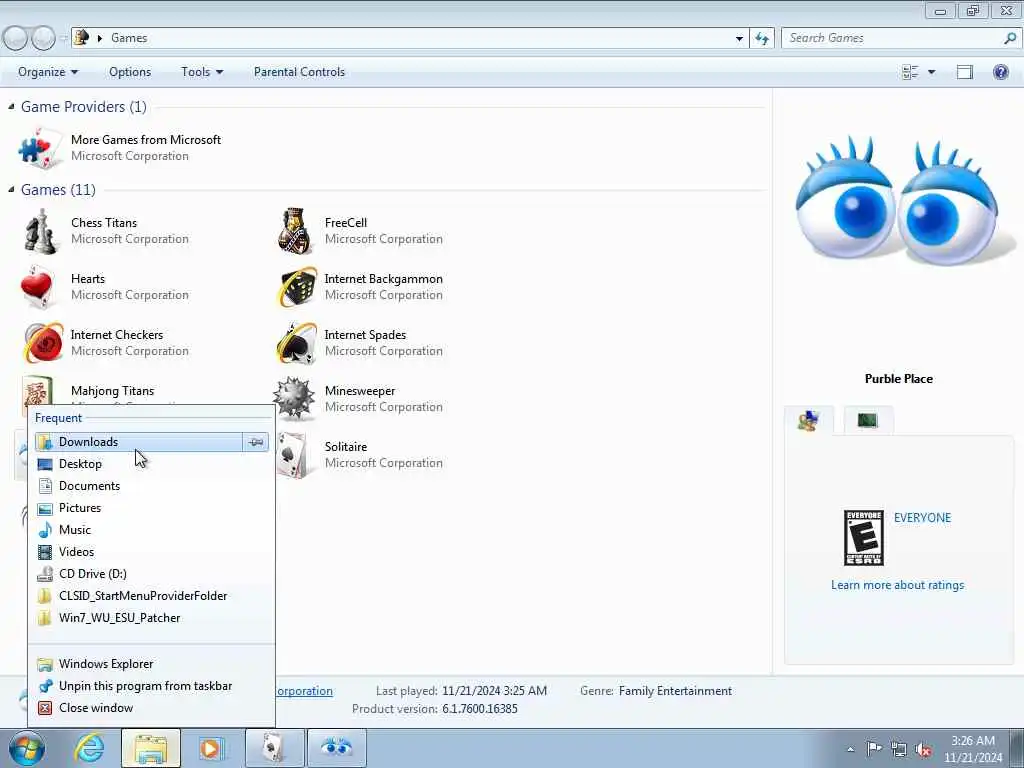Open More Games from Microsoft puzzle icon

40,148
